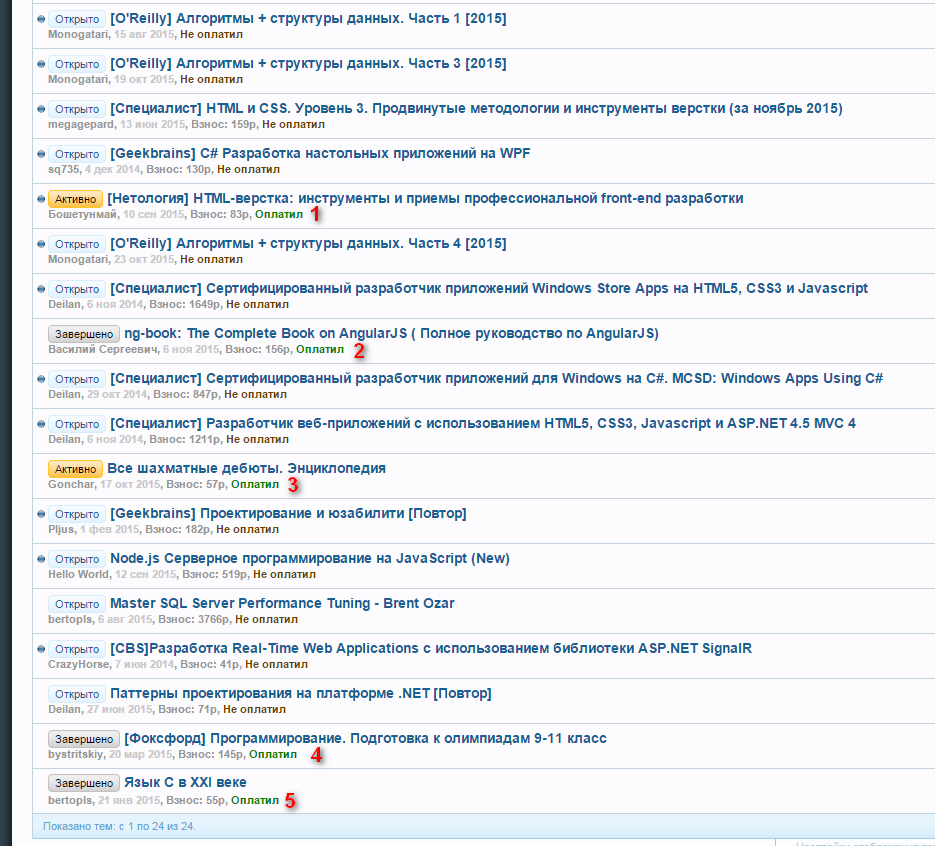This screenshot has width=935, height=846.
Task: Open author Бошетунмай's profile
Action: pos(82,215)
